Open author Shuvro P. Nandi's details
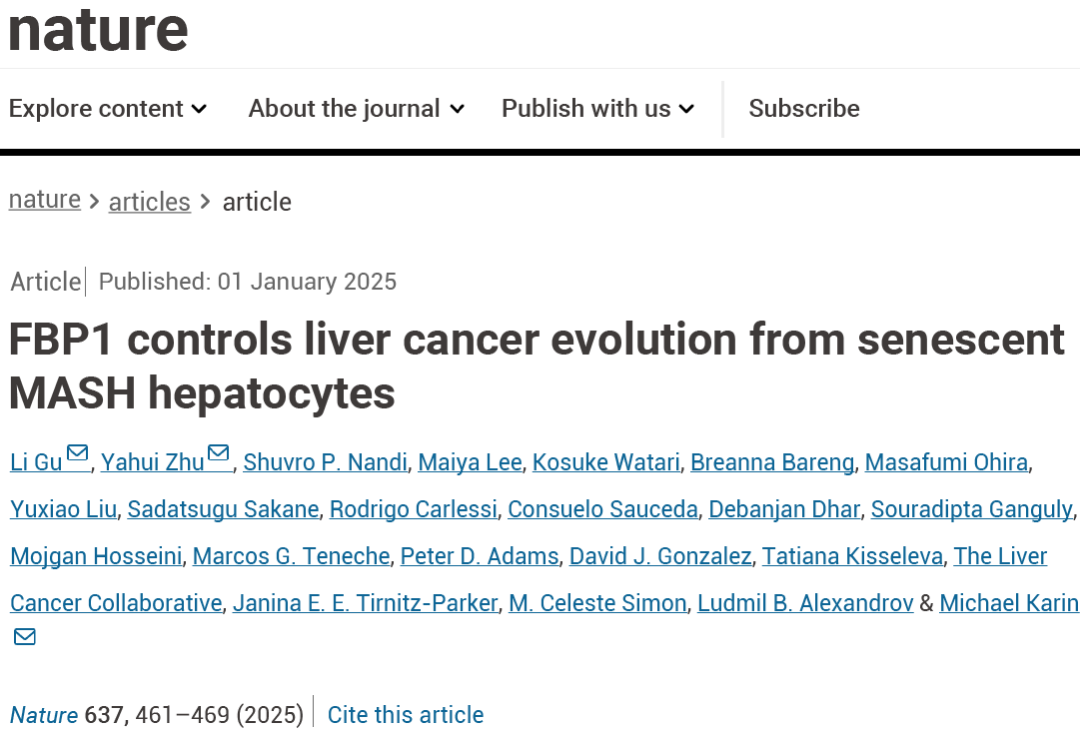The image size is (1080, 736). tap(325, 462)
